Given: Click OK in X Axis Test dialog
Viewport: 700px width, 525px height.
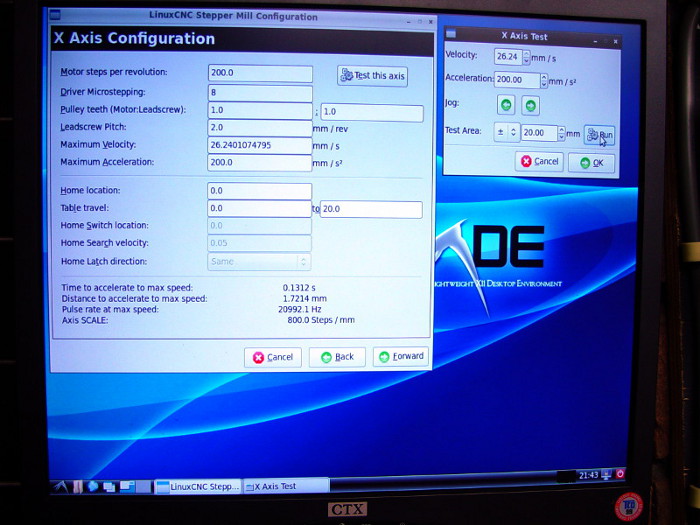Looking at the screenshot, I should (x=591, y=162).
